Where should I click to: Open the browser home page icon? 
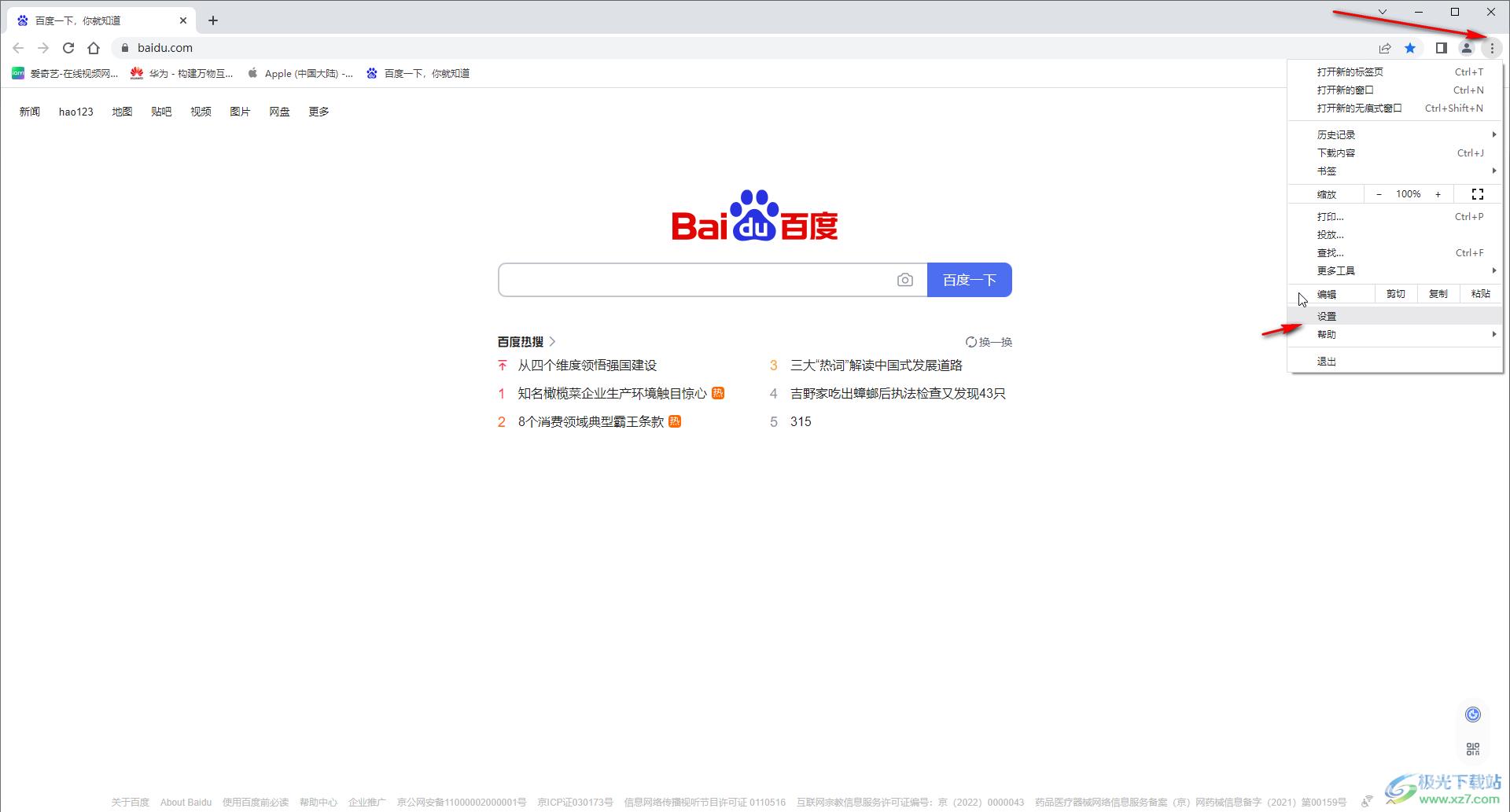point(94,48)
